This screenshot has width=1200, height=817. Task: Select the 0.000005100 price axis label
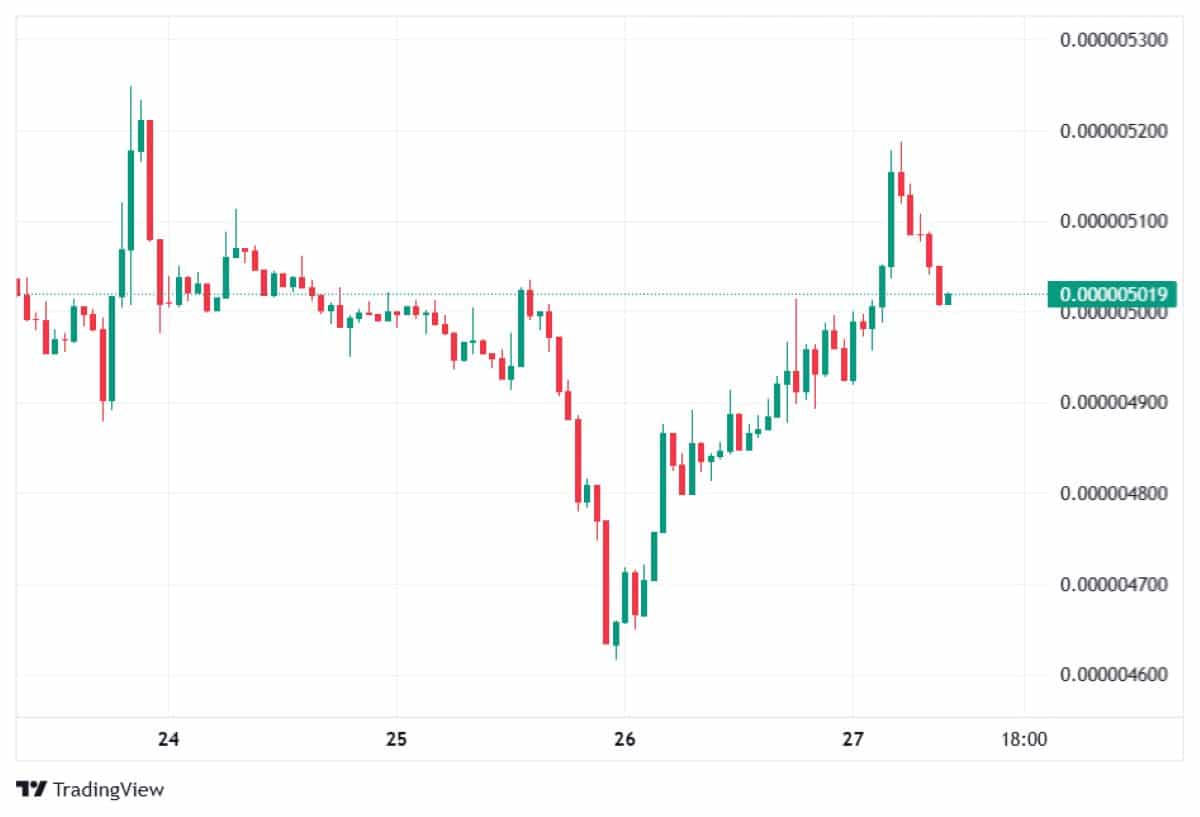click(x=1113, y=221)
